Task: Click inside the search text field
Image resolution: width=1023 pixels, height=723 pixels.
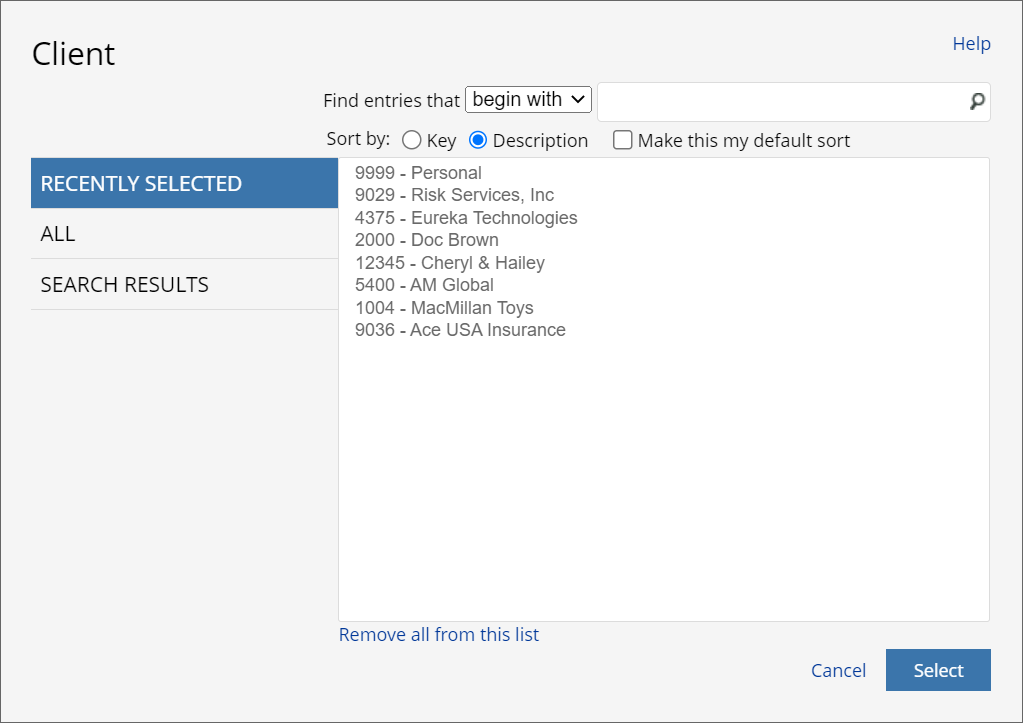Action: (x=780, y=101)
